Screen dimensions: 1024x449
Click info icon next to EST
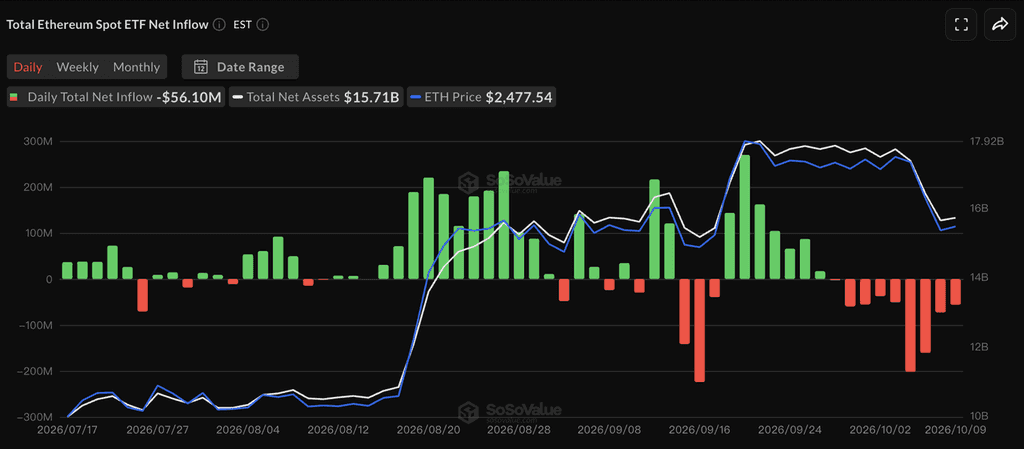(x=263, y=25)
